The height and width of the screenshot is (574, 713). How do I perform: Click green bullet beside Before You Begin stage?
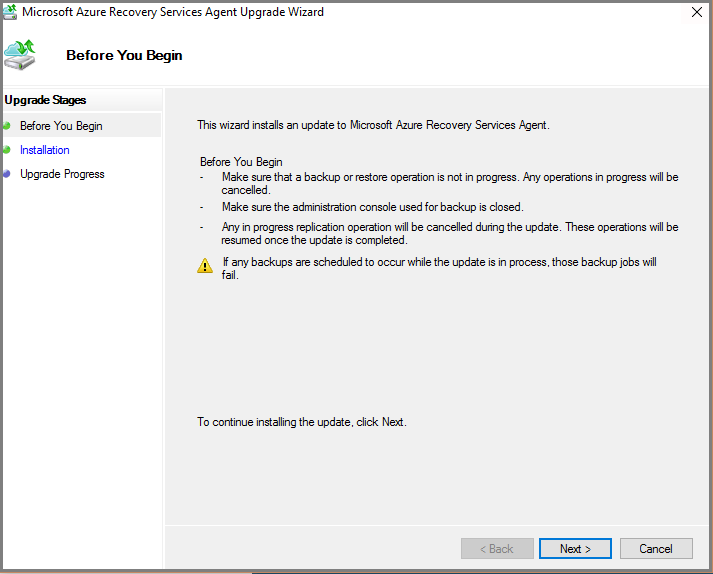click(6, 126)
